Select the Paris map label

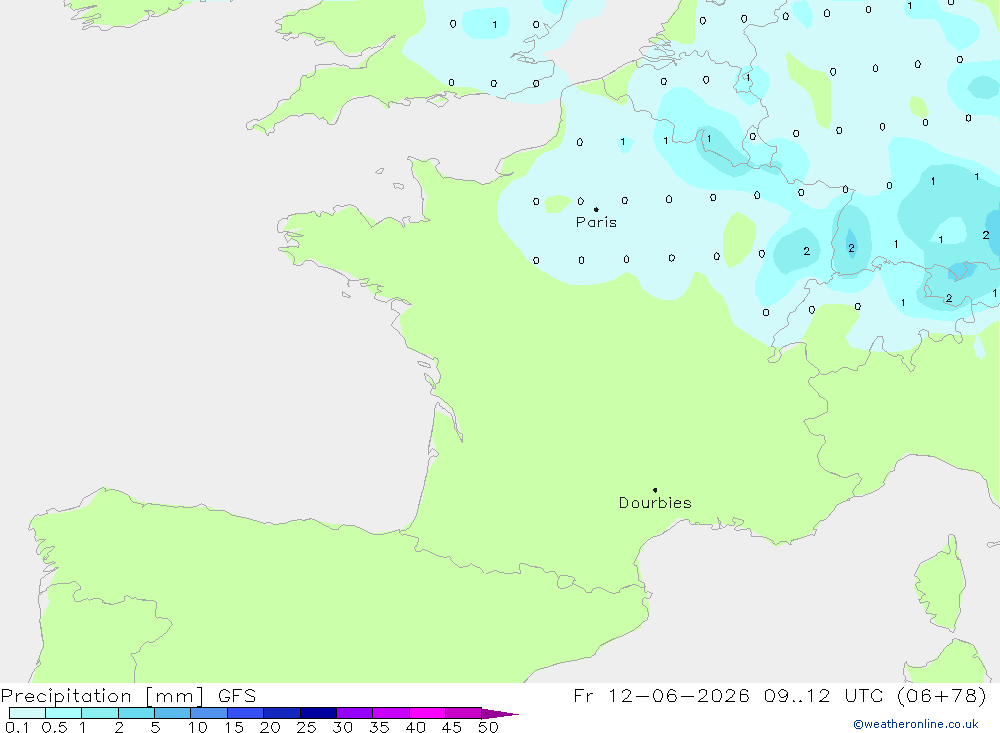596,222
